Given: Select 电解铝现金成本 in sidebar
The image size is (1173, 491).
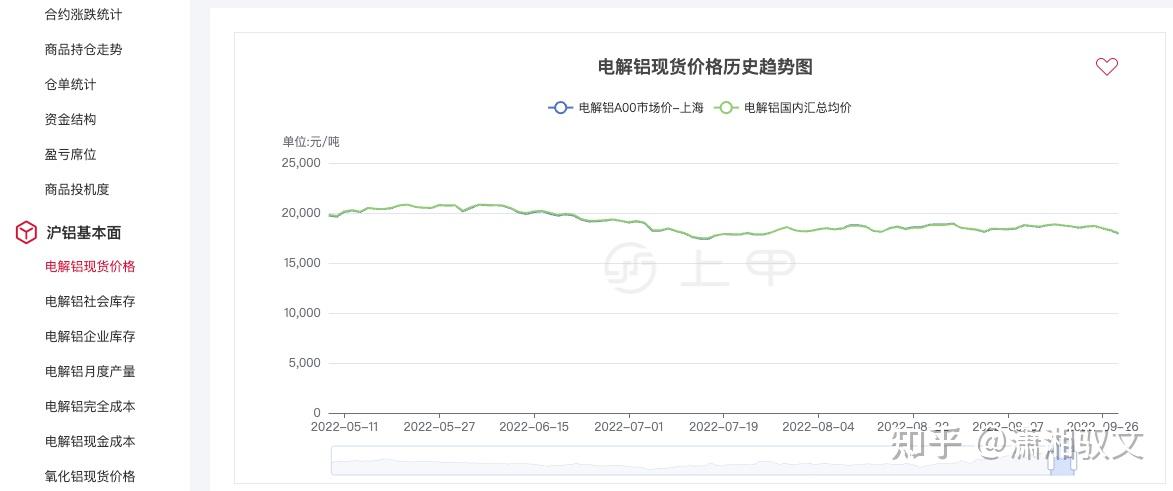Looking at the screenshot, I should (x=90, y=442).
